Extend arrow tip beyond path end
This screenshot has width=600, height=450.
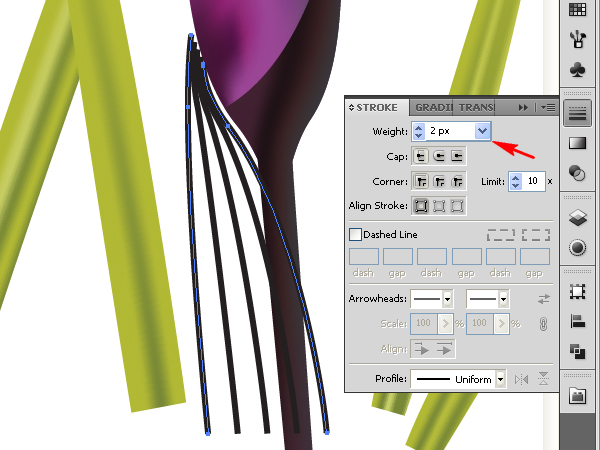(422, 349)
